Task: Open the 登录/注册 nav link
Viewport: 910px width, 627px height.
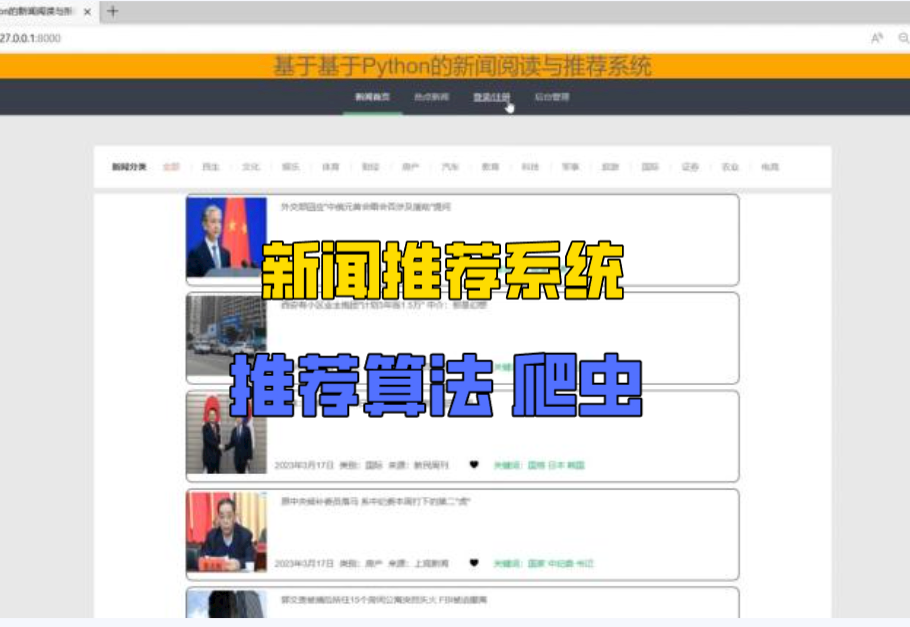Action: point(492,97)
